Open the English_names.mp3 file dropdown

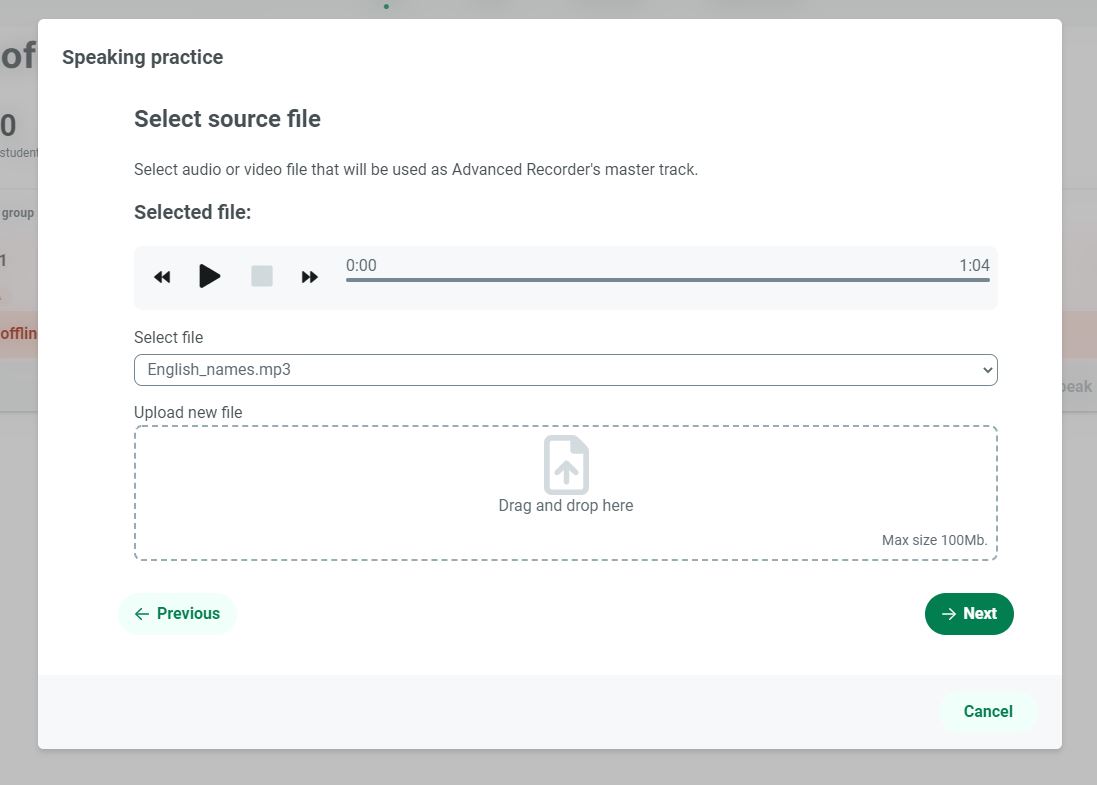coord(565,370)
